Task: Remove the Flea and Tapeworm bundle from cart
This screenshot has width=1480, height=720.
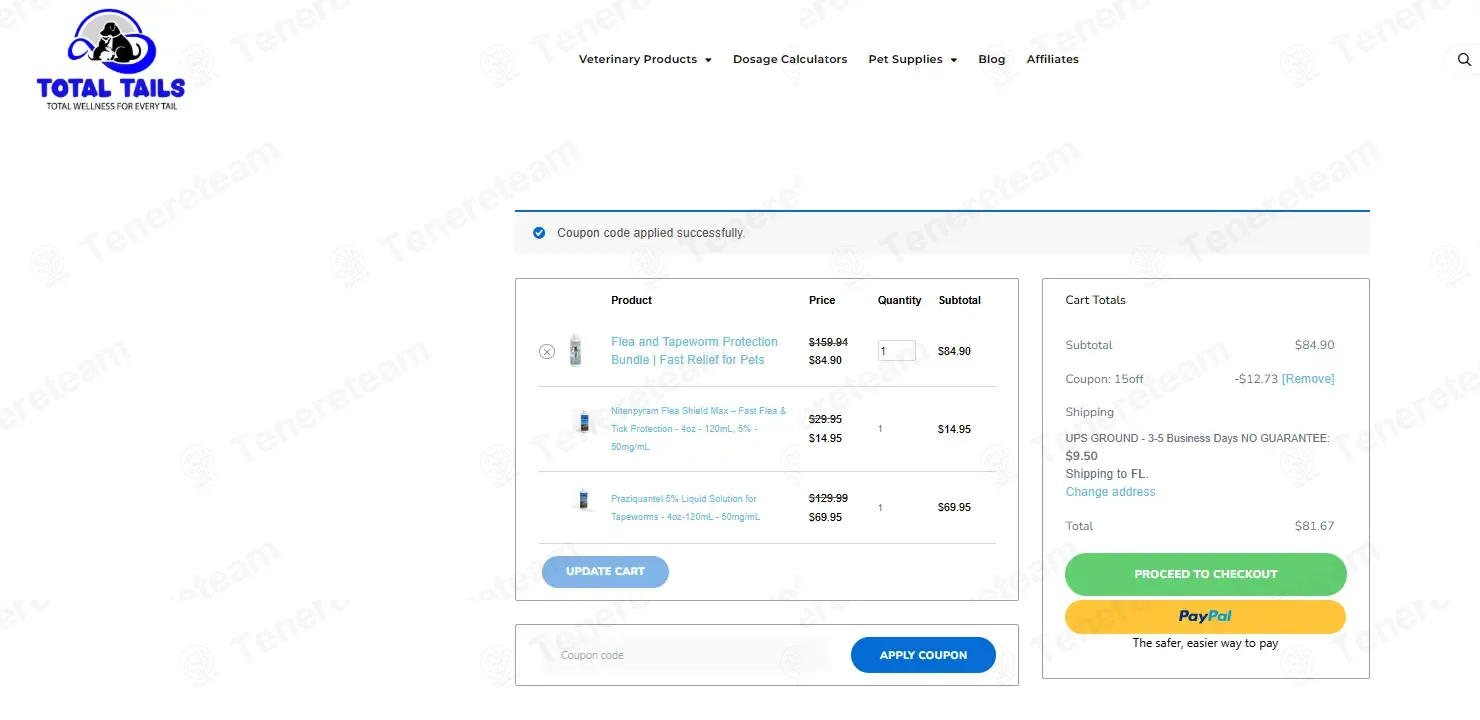Action: tap(547, 351)
